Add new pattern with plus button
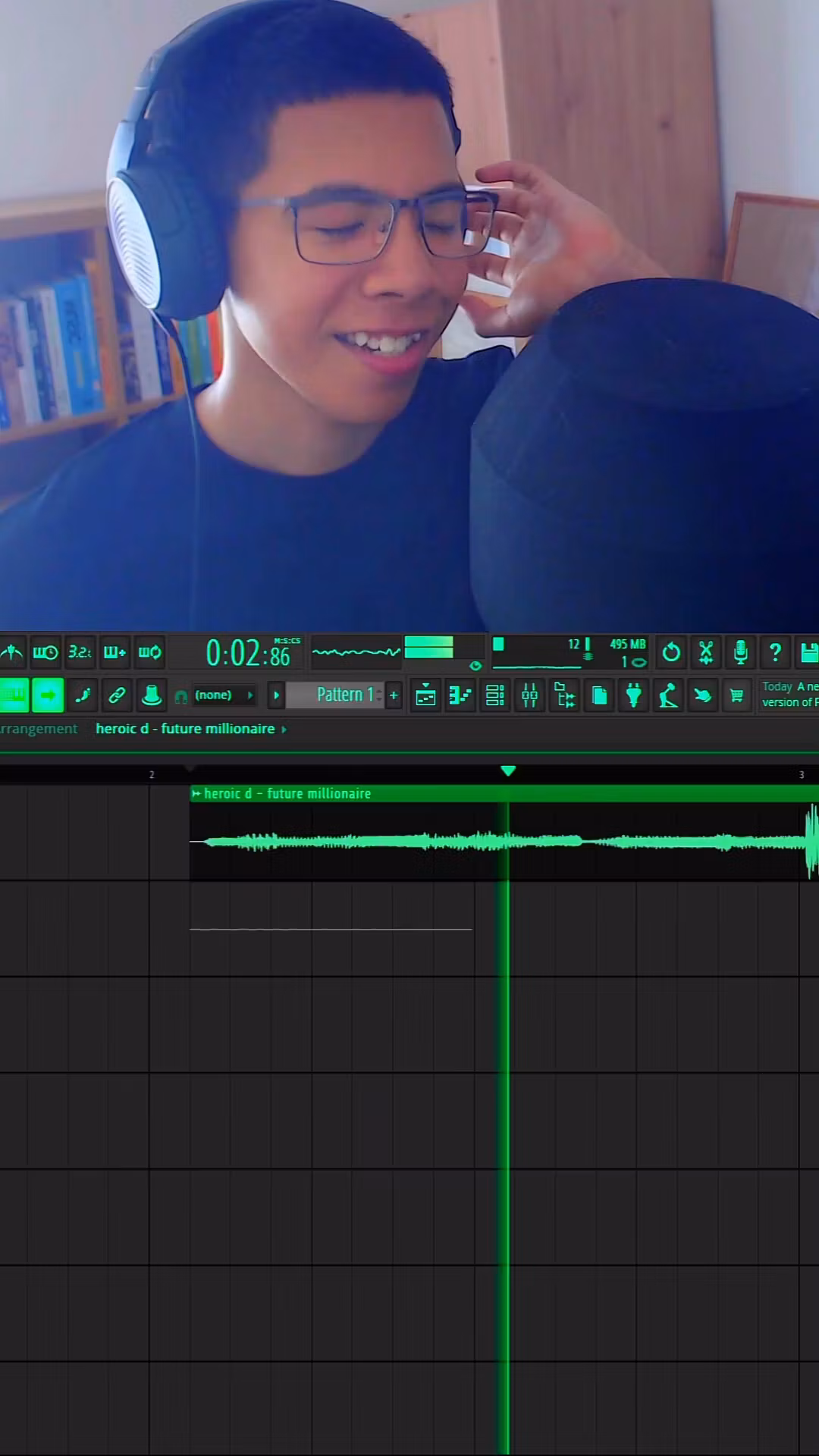Image resolution: width=819 pixels, height=1456 pixels. tap(394, 695)
